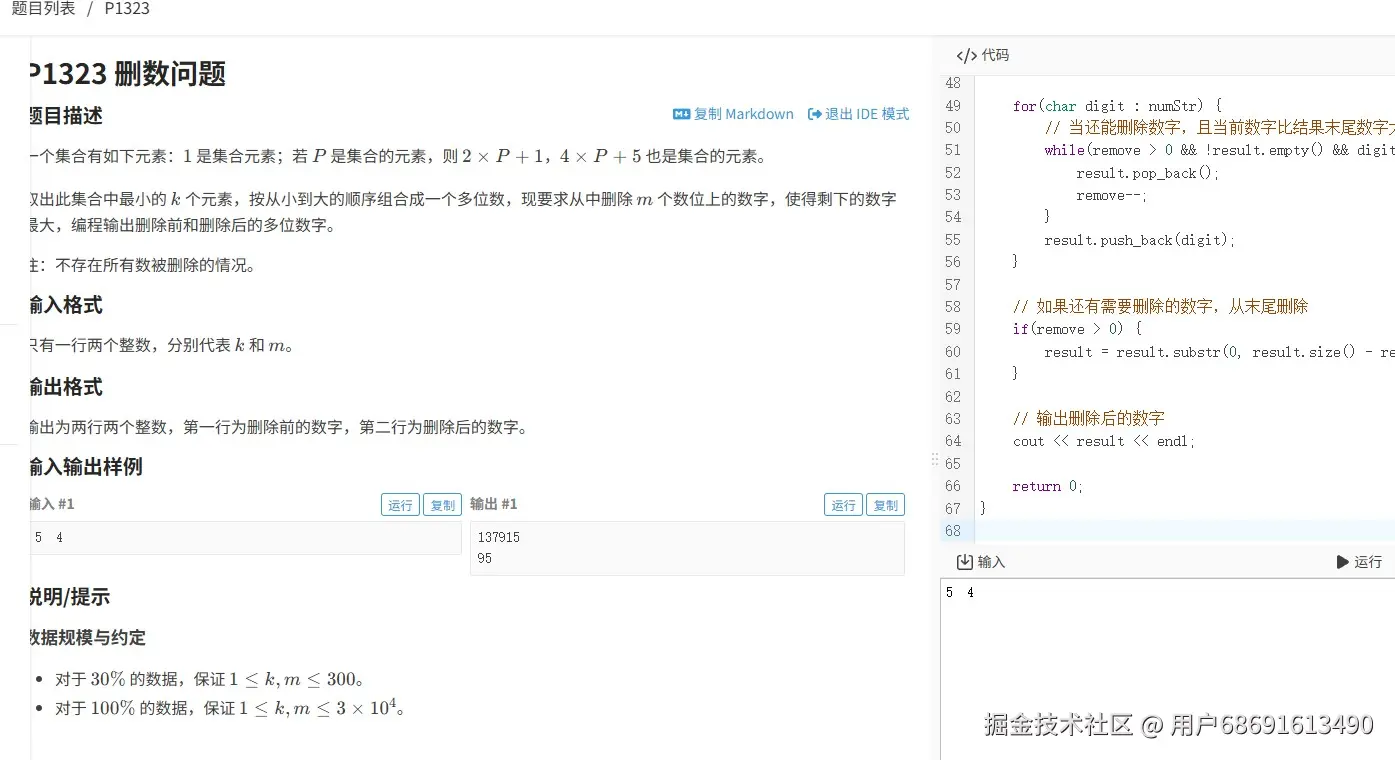Copy sample input using 复制 button
The height and width of the screenshot is (760, 1395).
[442, 505]
